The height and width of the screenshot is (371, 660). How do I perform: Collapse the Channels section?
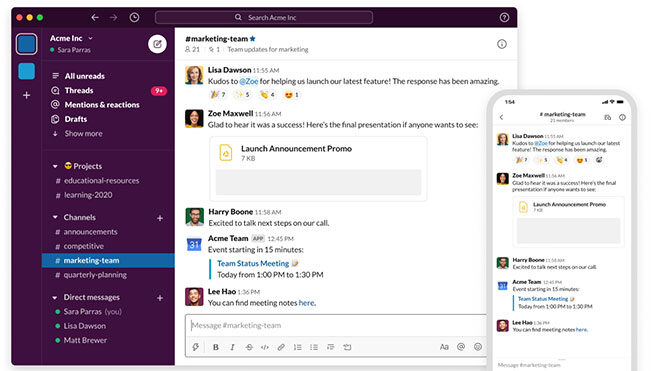(x=55, y=217)
